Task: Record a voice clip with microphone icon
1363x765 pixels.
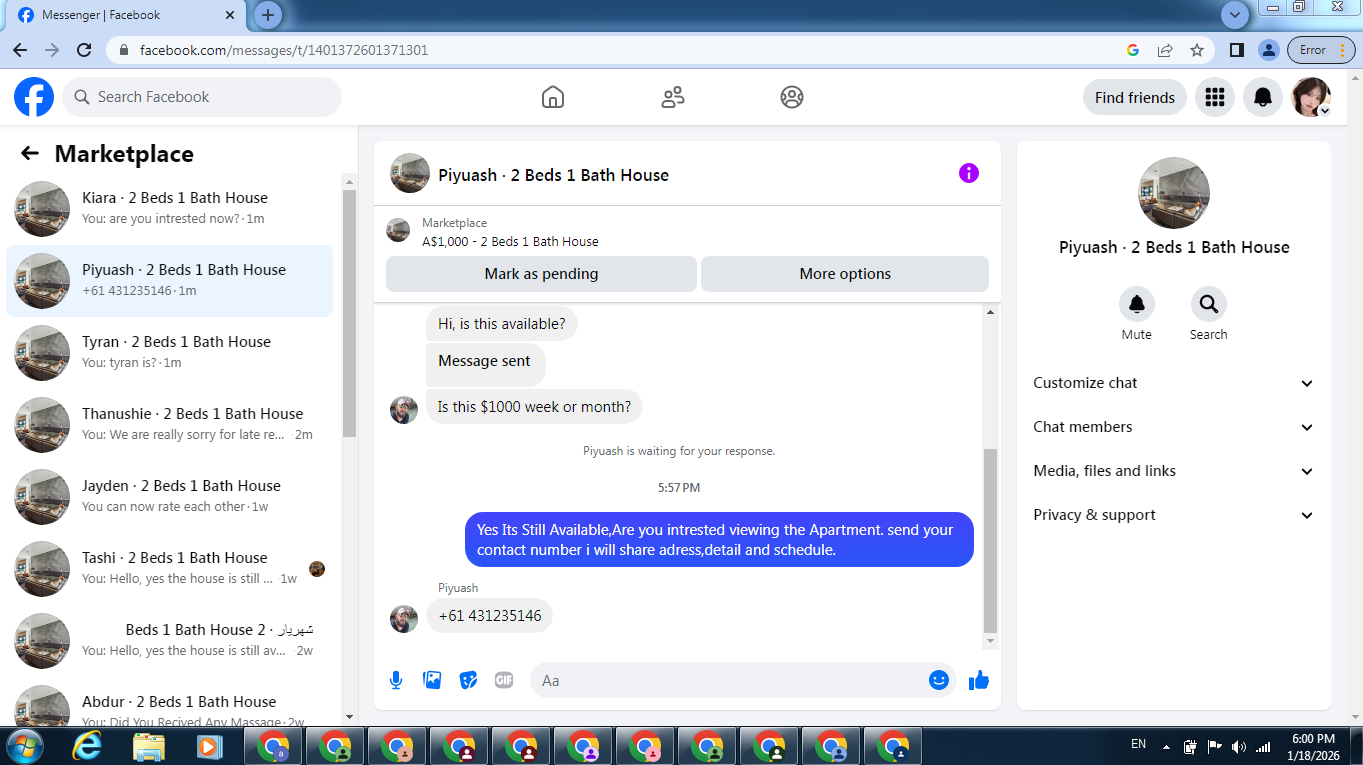Action: pos(396,680)
